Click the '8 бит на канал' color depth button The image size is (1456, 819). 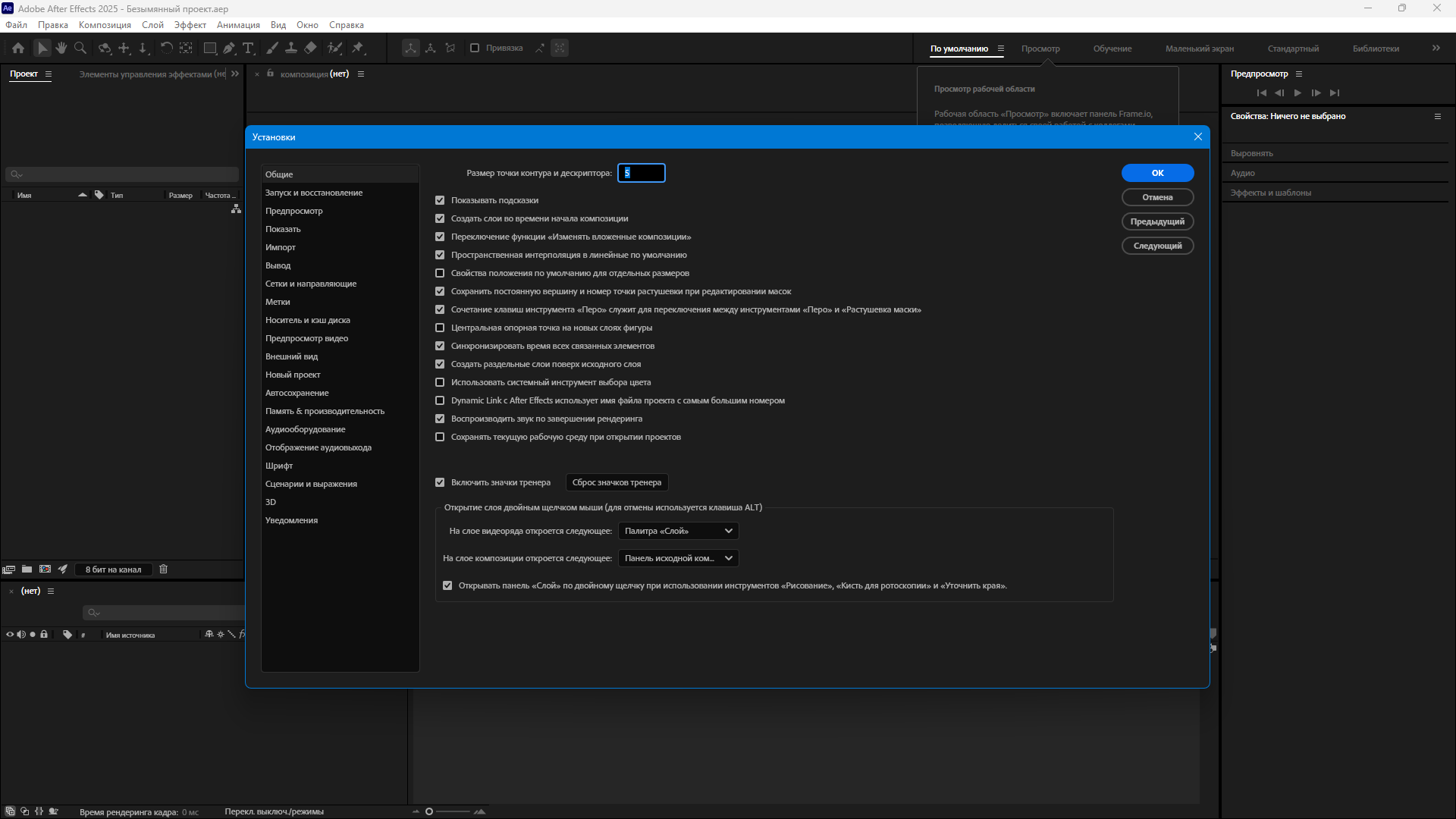pos(113,570)
